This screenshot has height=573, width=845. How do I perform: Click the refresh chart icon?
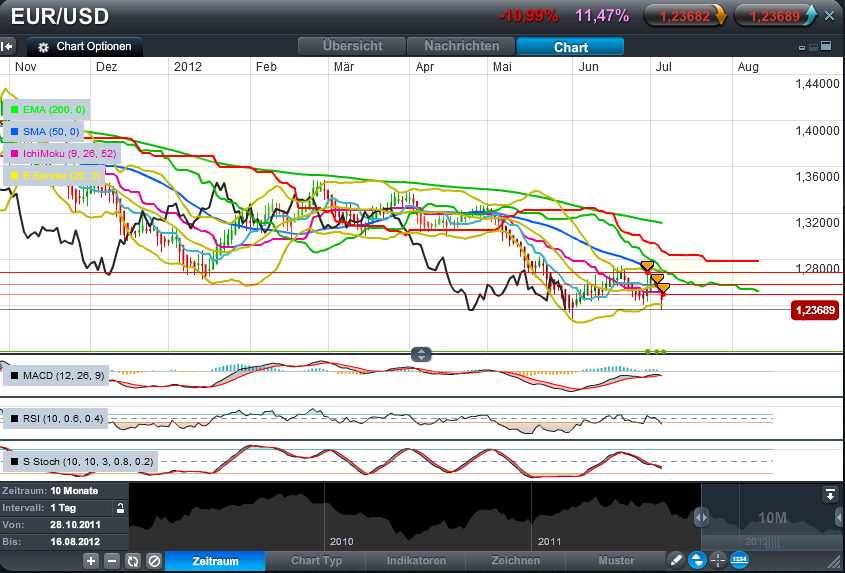[x=133, y=561]
